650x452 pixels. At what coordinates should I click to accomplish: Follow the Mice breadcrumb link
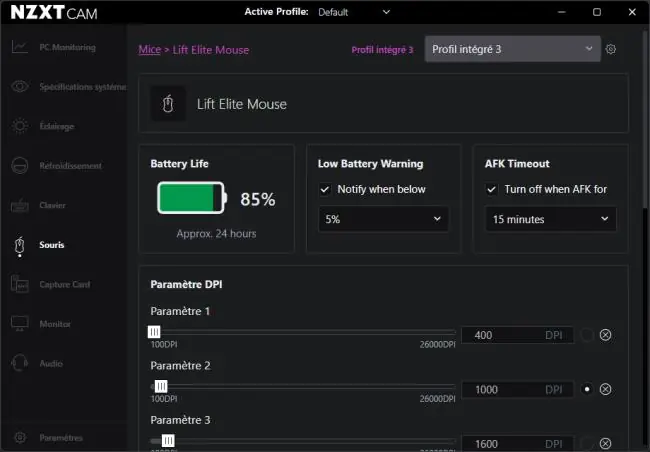coord(150,50)
